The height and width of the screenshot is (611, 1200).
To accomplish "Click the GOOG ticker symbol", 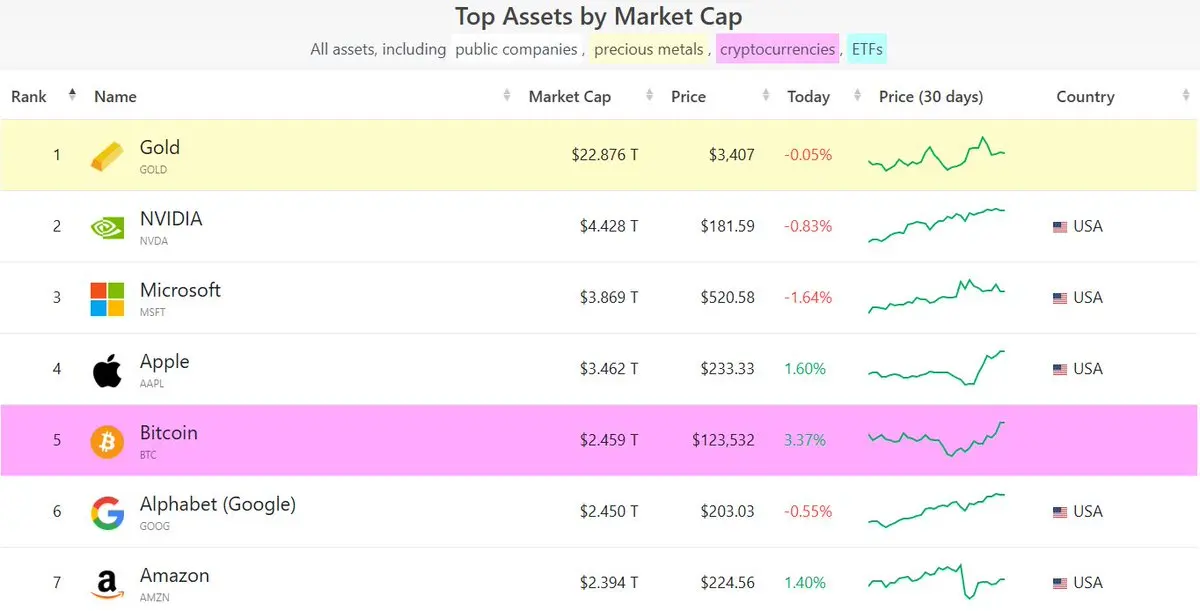I will tap(155, 527).
